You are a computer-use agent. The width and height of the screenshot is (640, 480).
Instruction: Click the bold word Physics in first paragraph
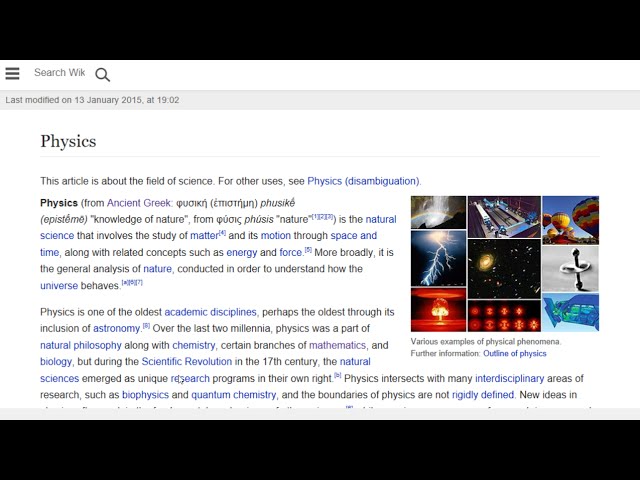coord(59,203)
